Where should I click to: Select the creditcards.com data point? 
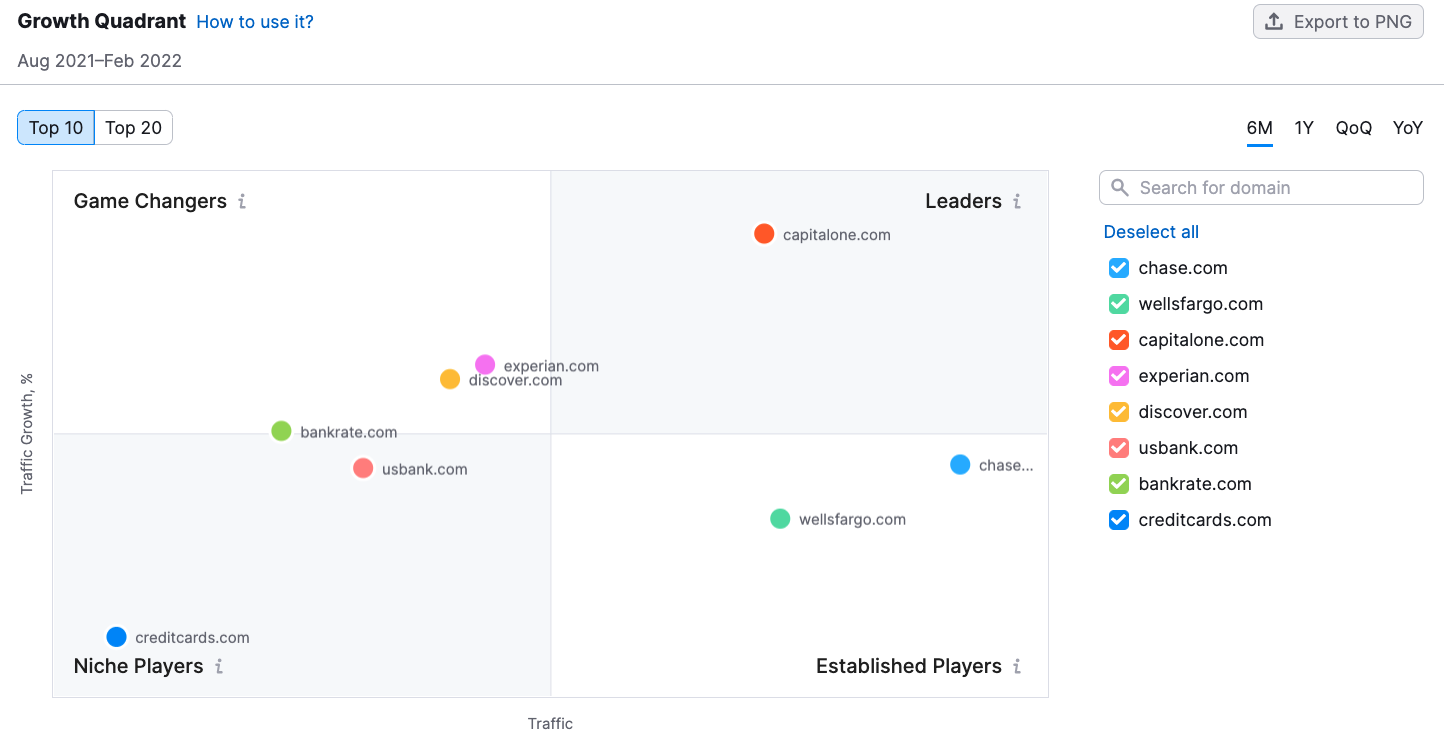pos(117,637)
